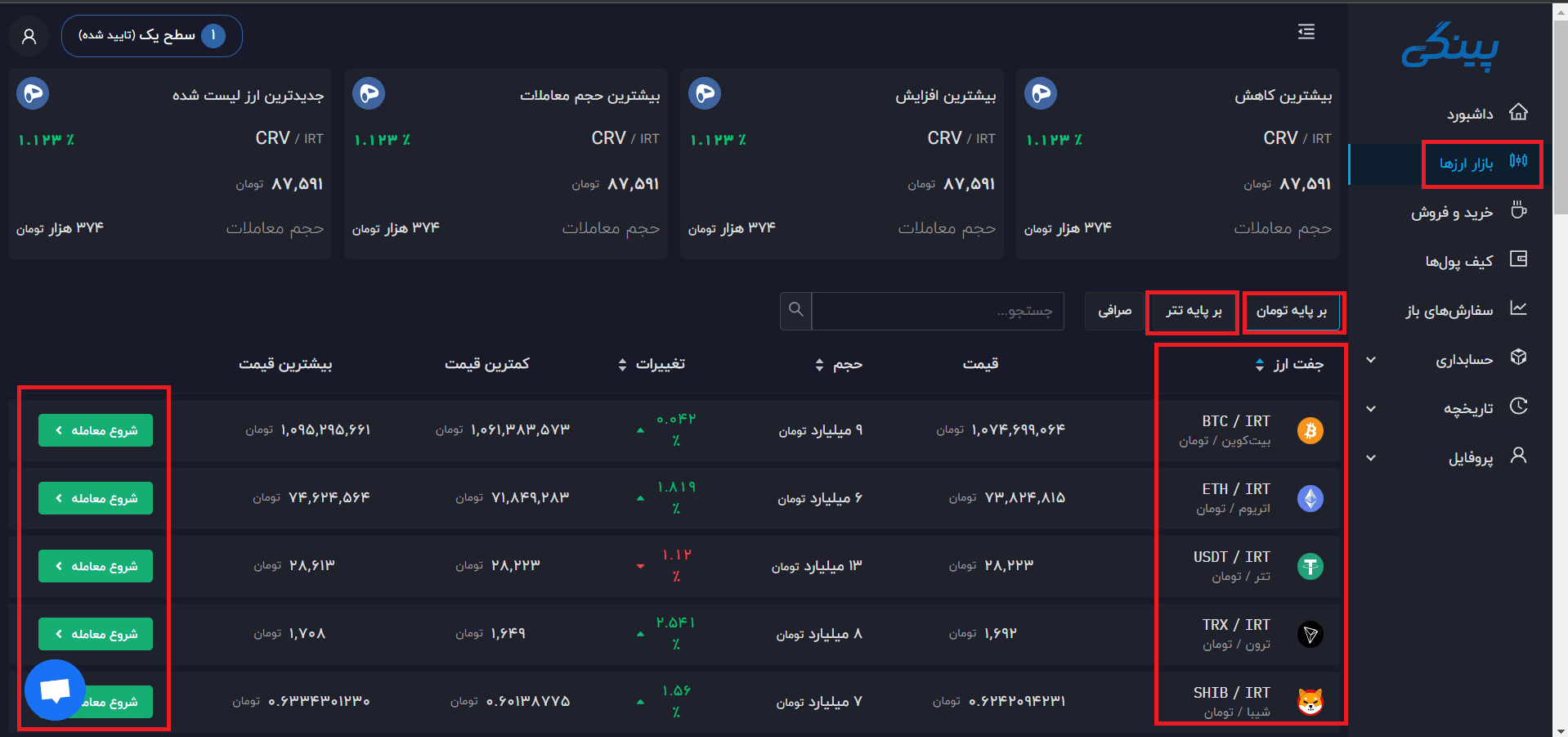This screenshot has height=737, width=1568.
Task: Click the بیشترین قیمت column header
Action: click(x=285, y=364)
